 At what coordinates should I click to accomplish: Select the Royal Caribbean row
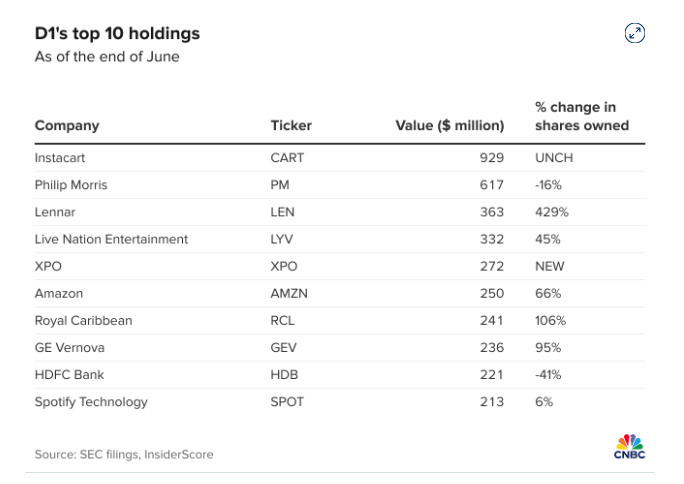[x=83, y=321]
